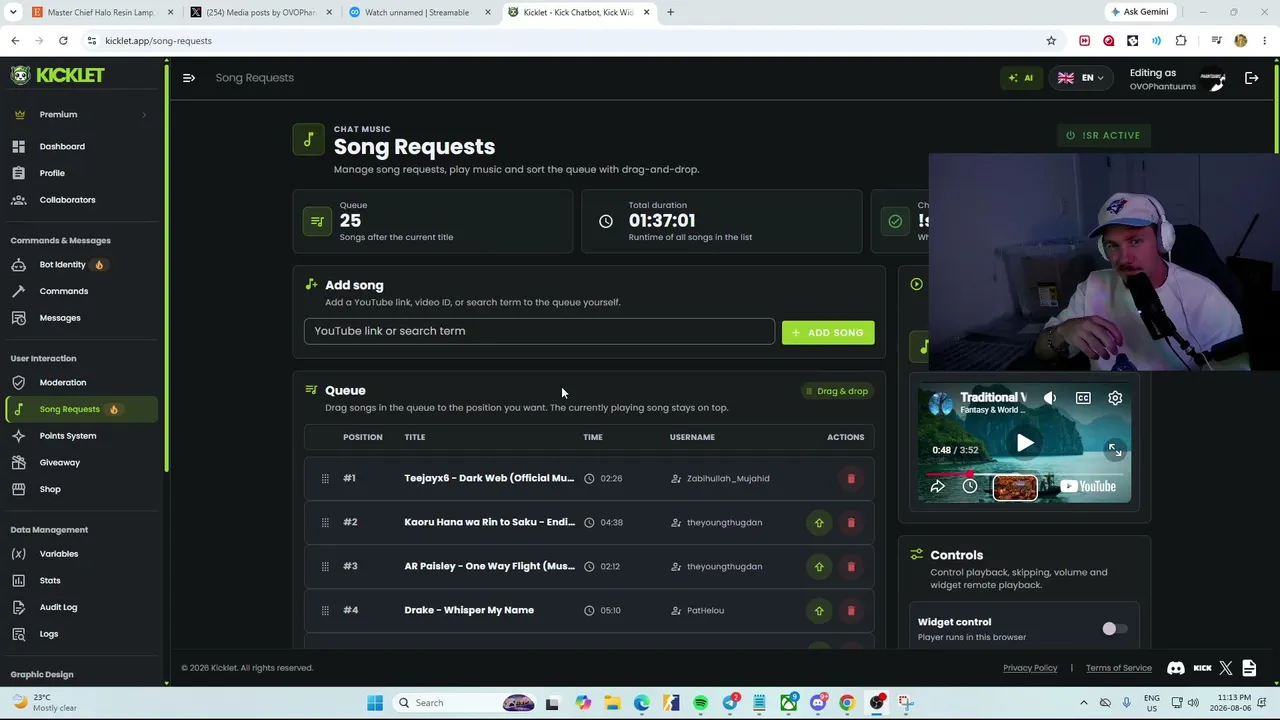
Task: Click the share arrow in the YouTube player
Action: [937, 487]
